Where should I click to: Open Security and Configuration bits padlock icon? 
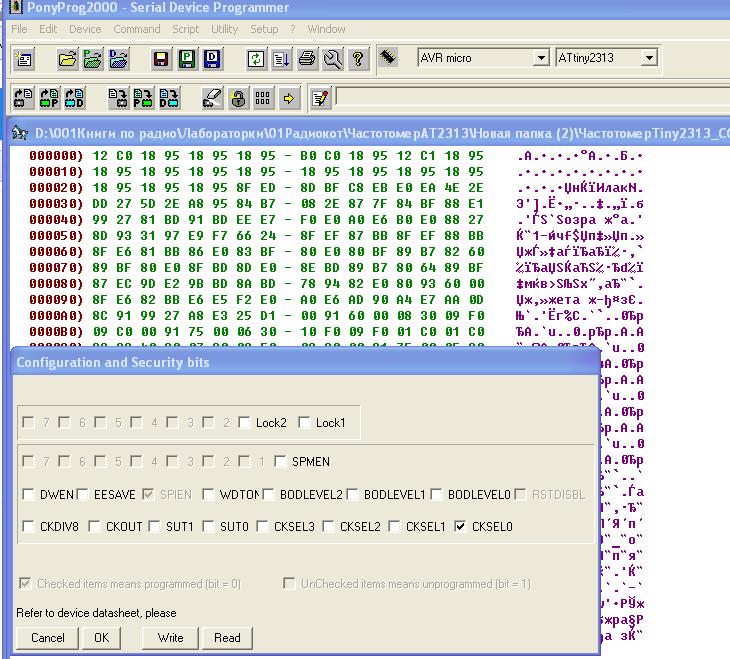(x=238, y=98)
